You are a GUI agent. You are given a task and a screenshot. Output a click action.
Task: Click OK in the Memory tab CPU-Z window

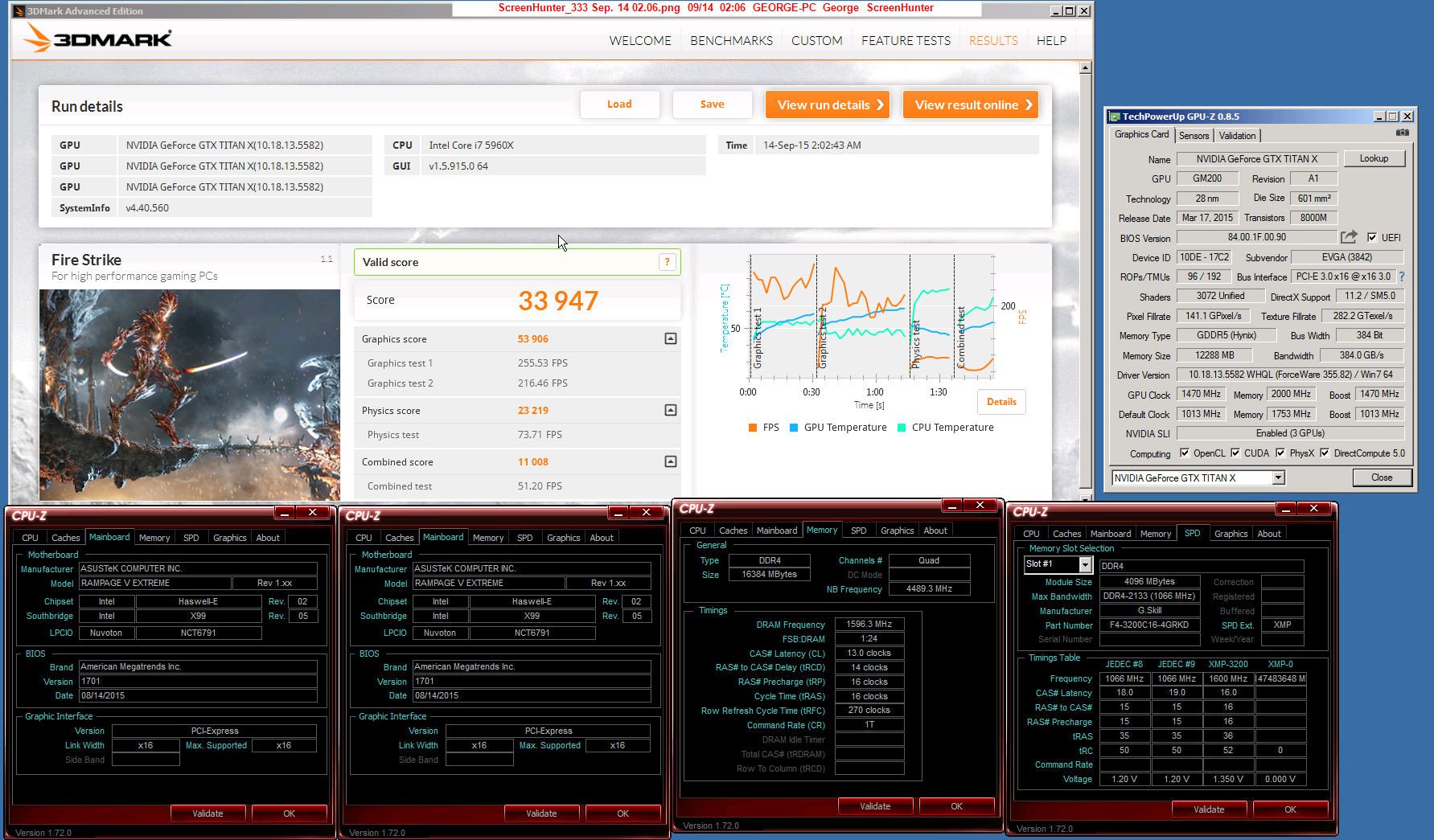pyautogui.click(x=956, y=806)
